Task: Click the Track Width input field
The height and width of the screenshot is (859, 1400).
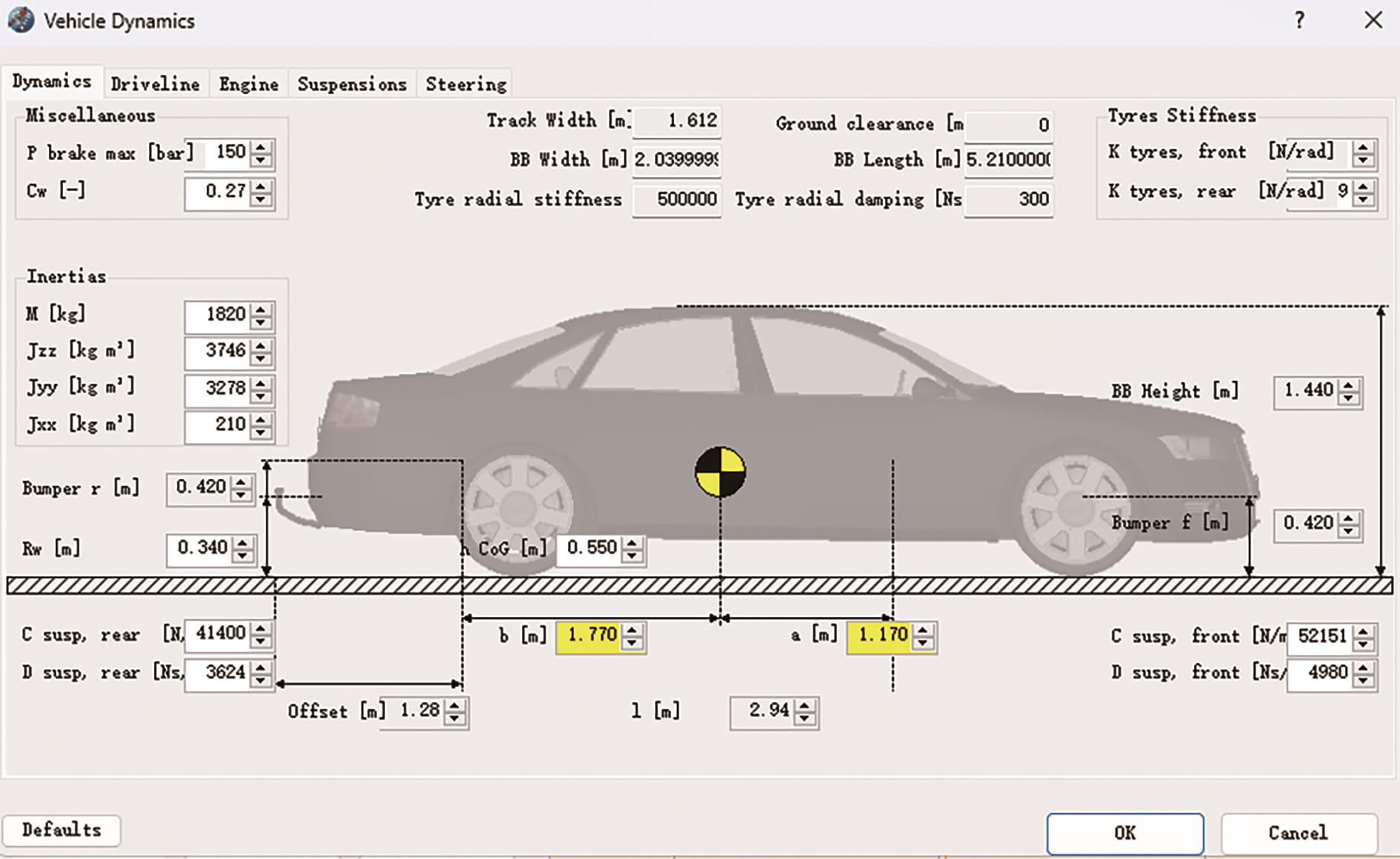Action: (676, 121)
